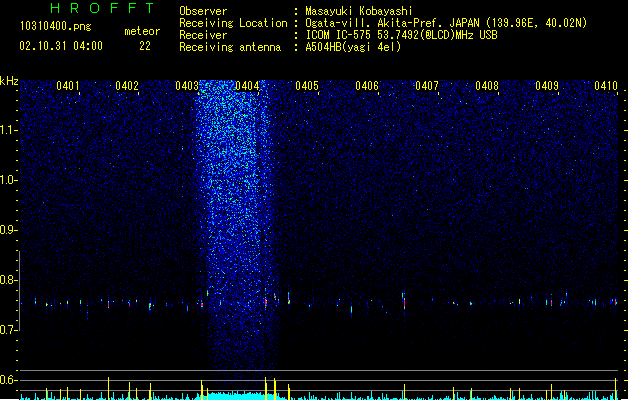Click the timestamp 02.10.31 04:00
The height and width of the screenshot is (400, 629).
[61, 46]
